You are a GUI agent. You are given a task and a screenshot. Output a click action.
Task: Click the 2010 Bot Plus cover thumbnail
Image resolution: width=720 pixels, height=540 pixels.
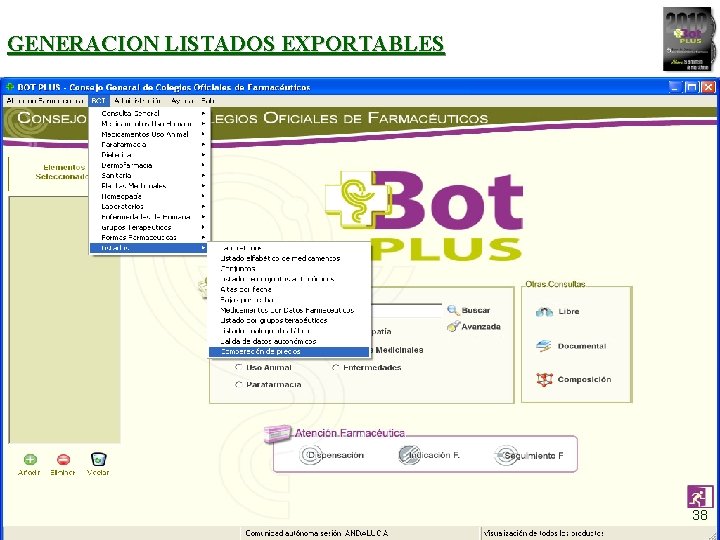pyautogui.click(x=689, y=39)
